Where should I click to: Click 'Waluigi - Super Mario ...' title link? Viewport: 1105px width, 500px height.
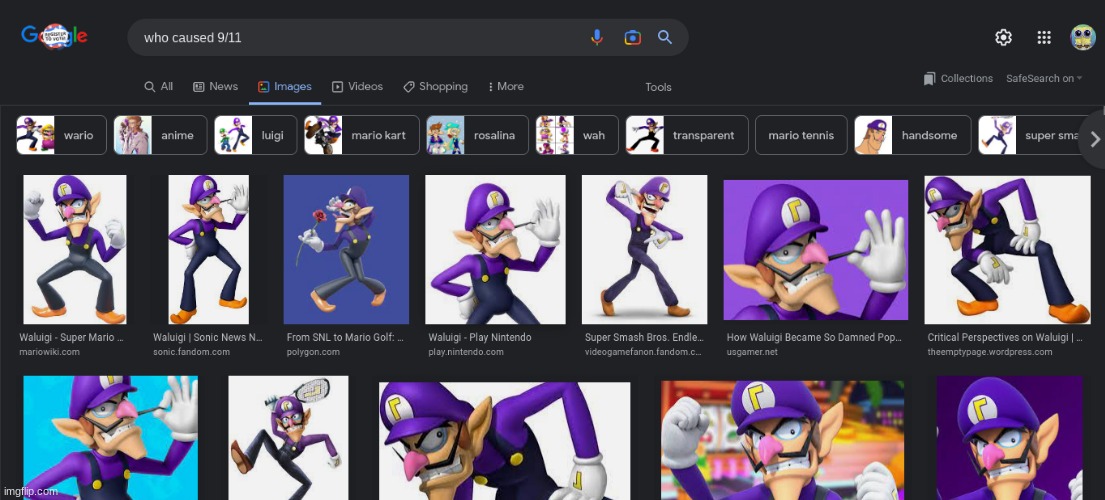tap(72, 337)
